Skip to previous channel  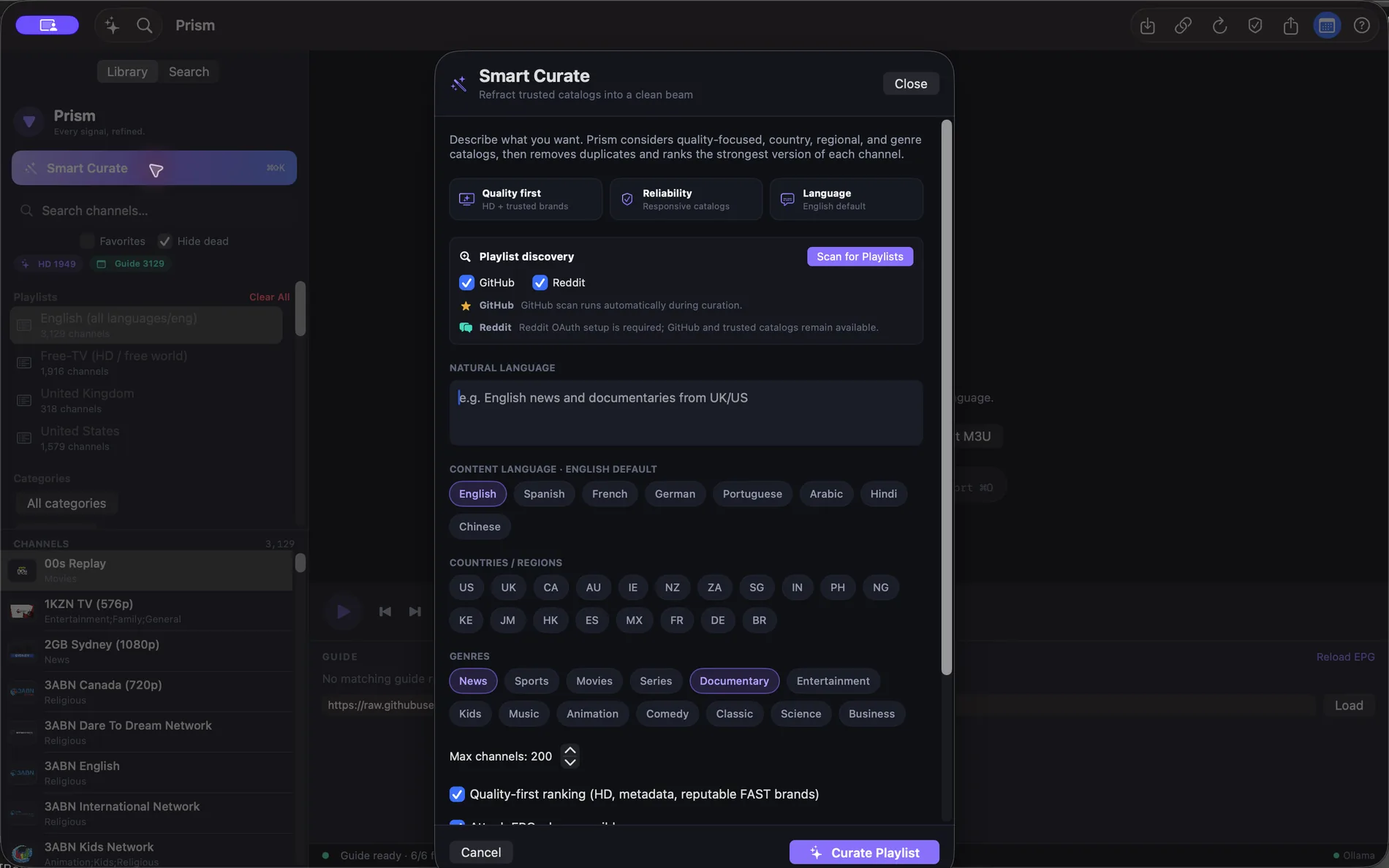tap(385, 612)
